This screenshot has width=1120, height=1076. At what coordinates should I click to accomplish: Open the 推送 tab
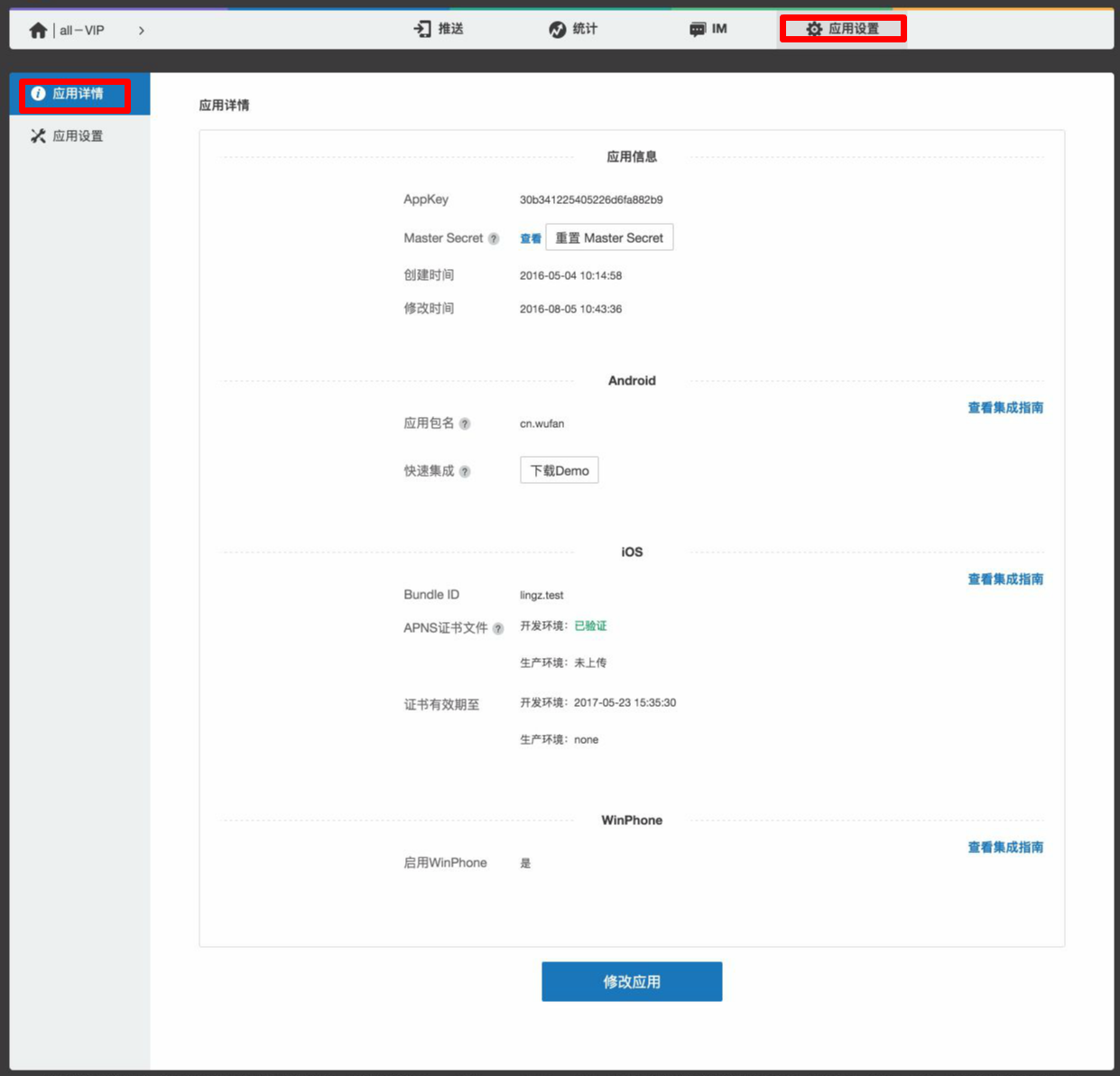coord(439,29)
